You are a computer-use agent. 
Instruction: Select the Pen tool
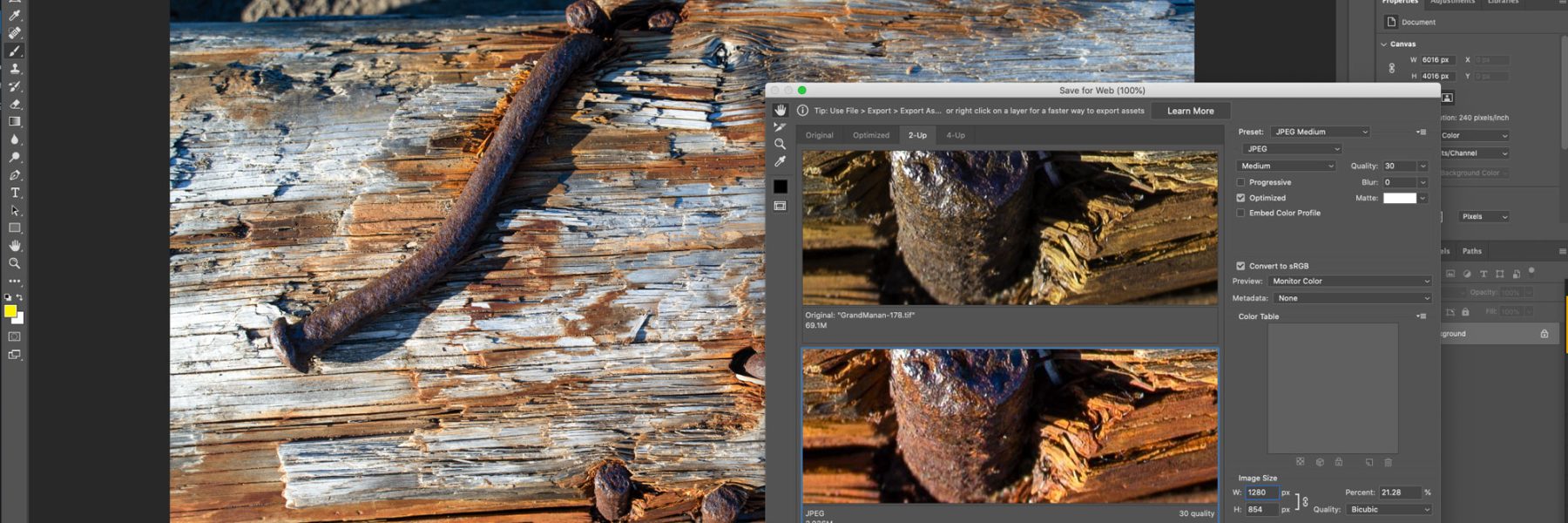(15, 175)
